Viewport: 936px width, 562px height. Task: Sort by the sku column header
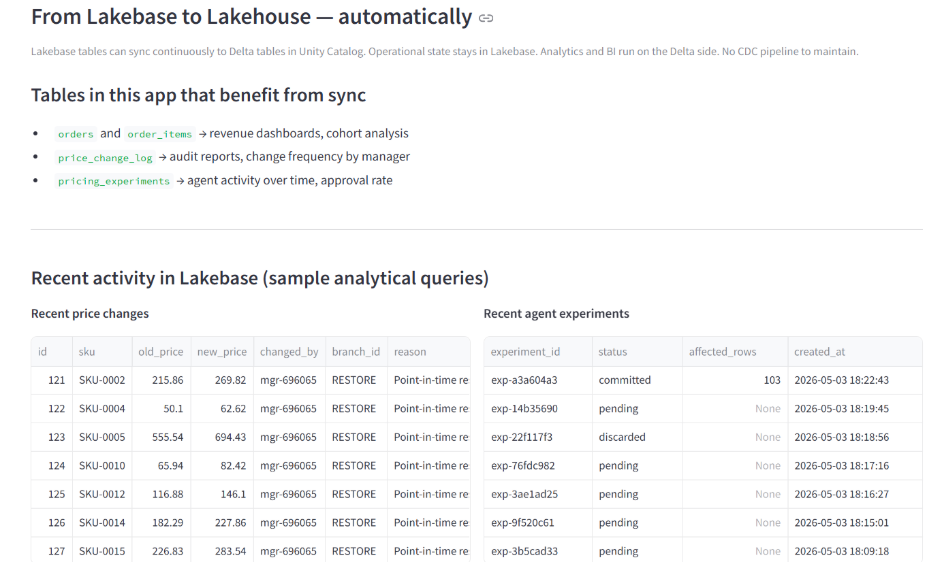pyautogui.click(x=102, y=352)
